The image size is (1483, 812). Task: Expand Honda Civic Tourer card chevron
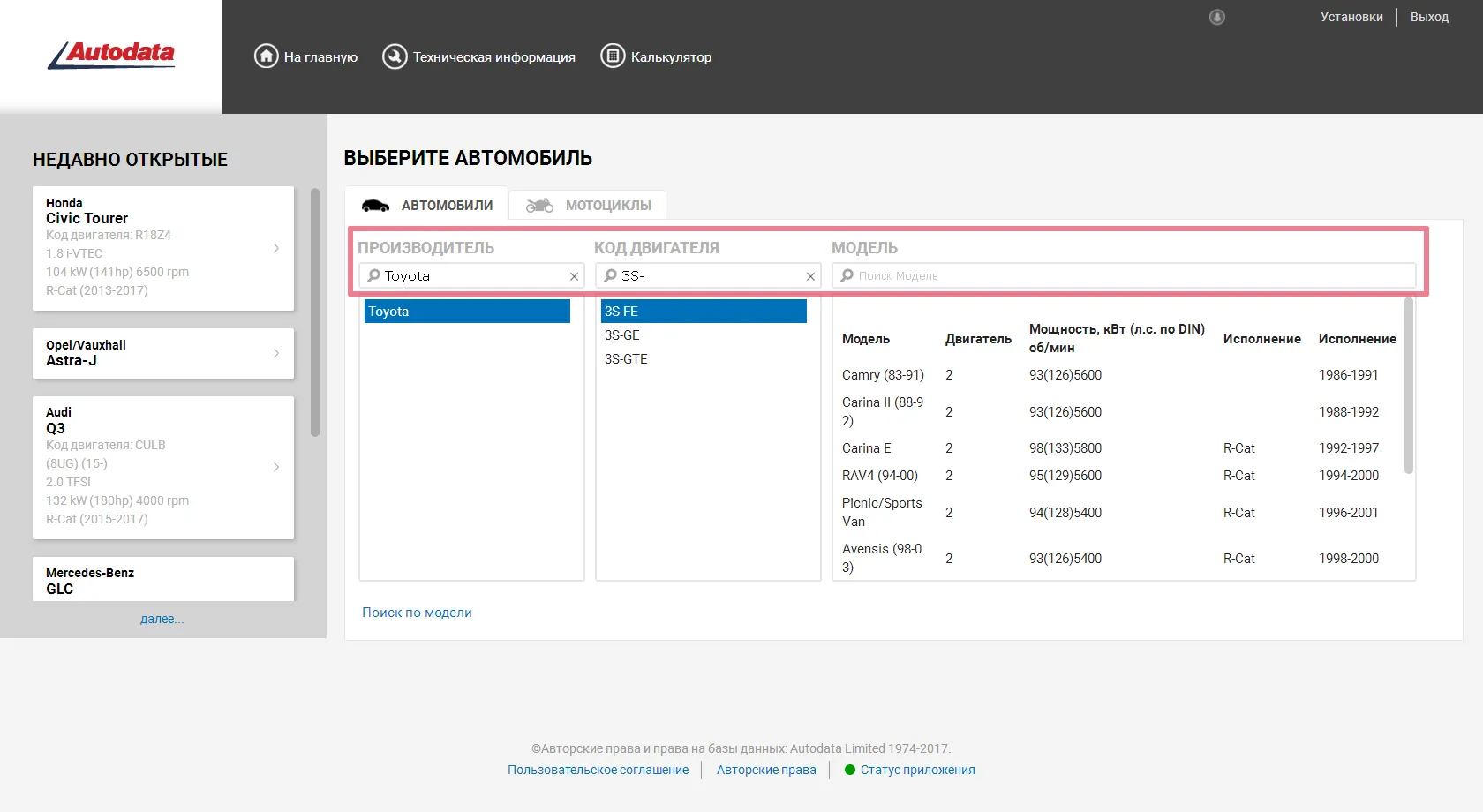pyautogui.click(x=276, y=248)
